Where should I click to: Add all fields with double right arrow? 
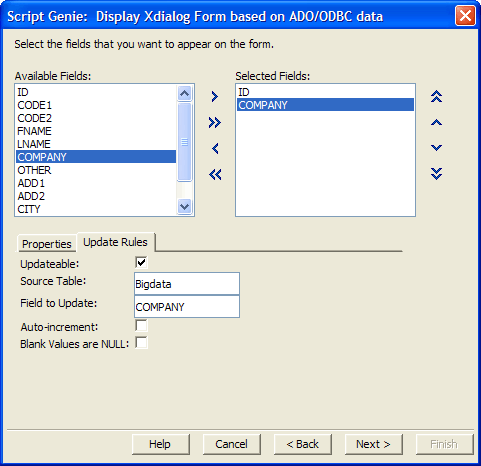215,123
